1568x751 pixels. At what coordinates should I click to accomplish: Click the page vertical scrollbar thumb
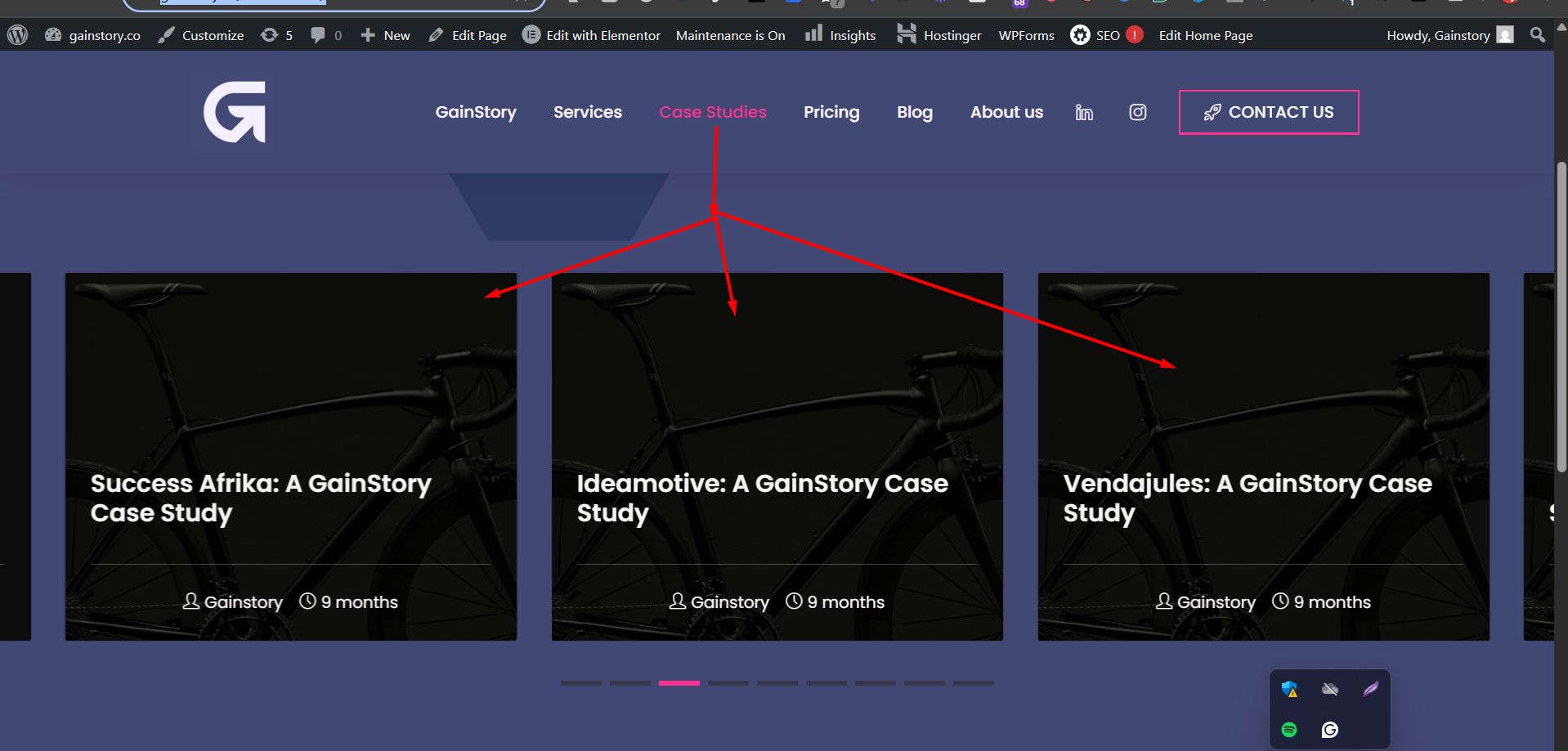[1561, 316]
